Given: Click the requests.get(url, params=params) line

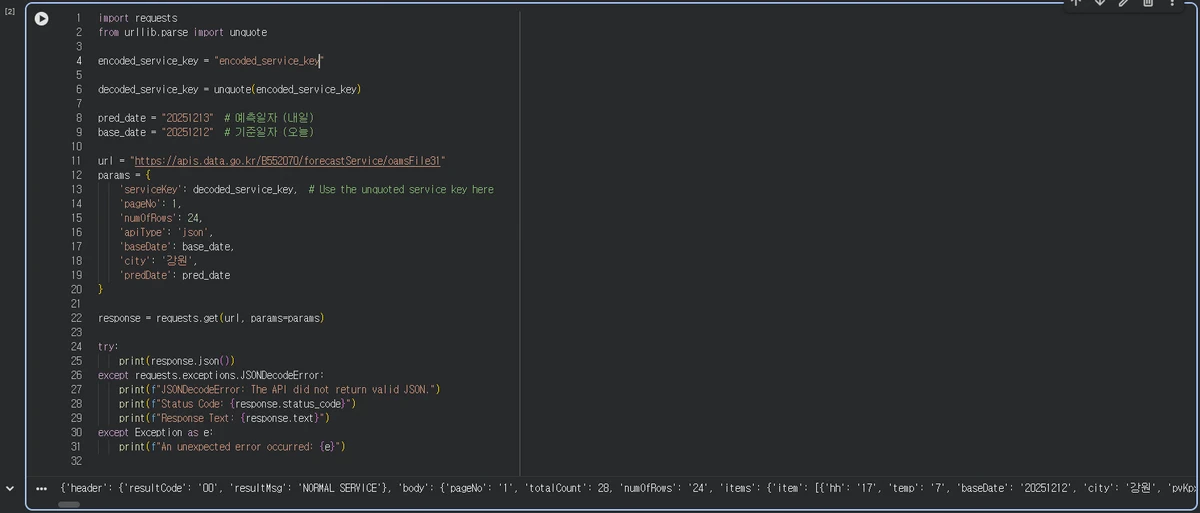Looking at the screenshot, I should [x=211, y=318].
